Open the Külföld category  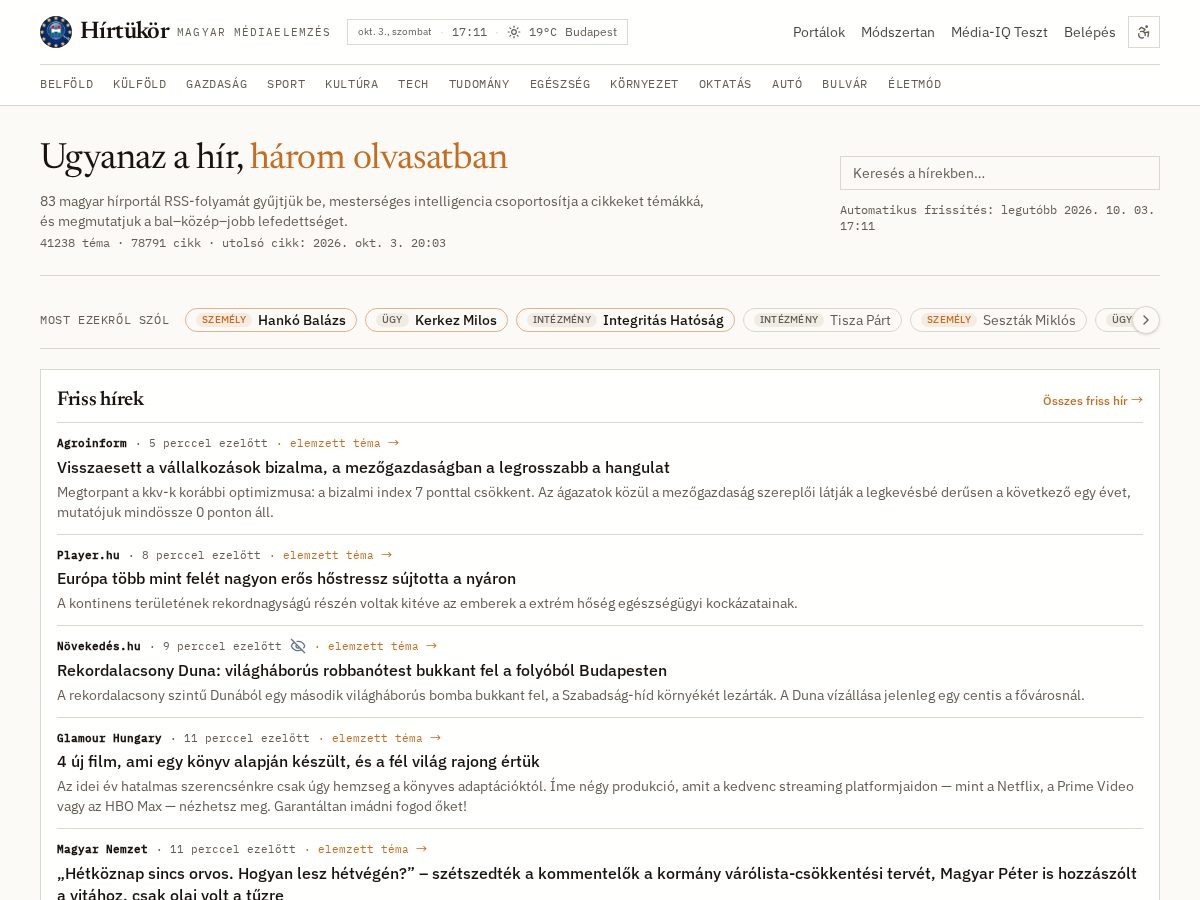click(x=140, y=84)
